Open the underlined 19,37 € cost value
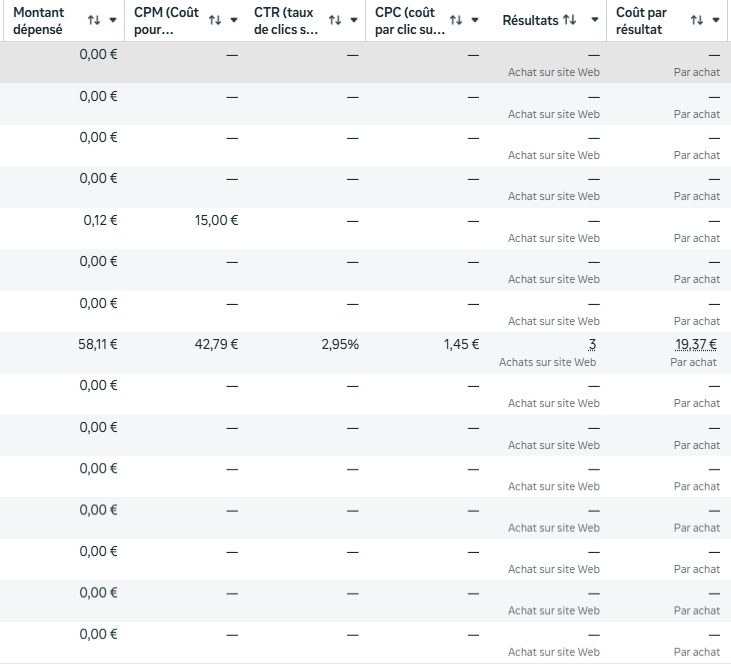 [696, 344]
